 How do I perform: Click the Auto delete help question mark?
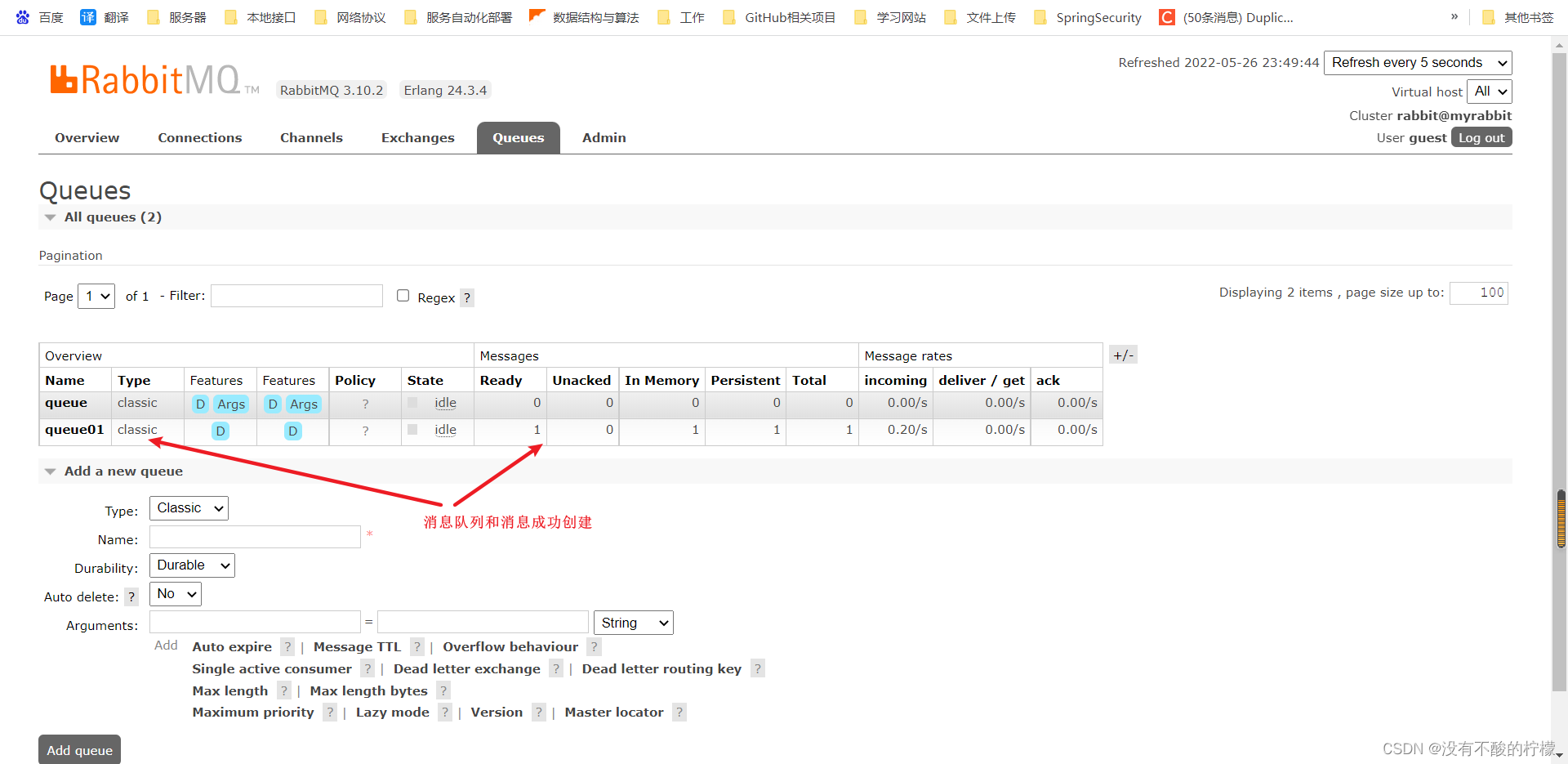point(131,596)
